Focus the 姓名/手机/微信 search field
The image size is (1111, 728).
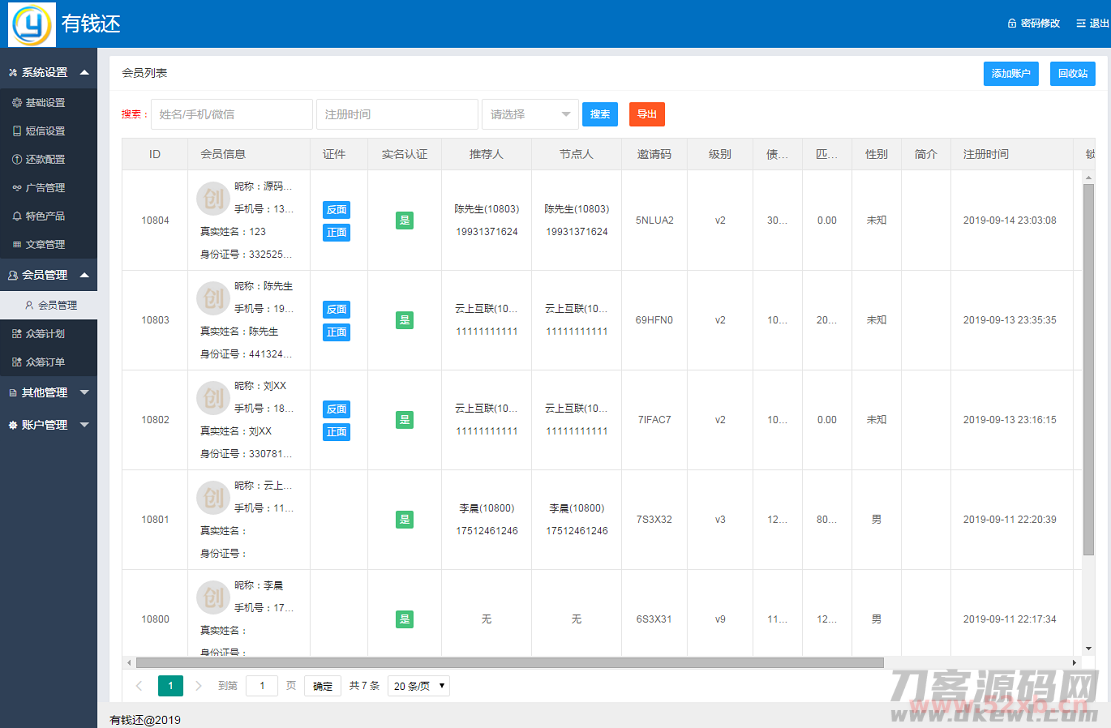231,114
